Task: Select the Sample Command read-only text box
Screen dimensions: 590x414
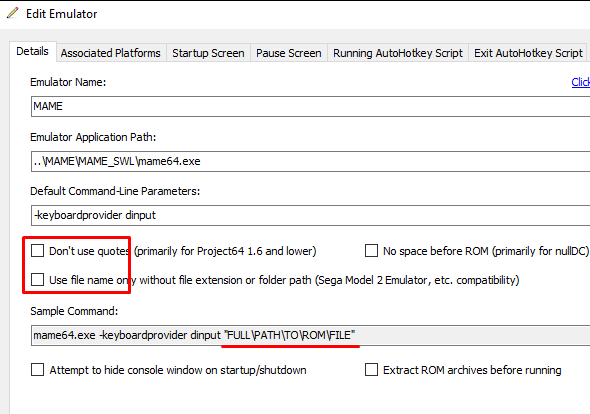Action: [310, 335]
